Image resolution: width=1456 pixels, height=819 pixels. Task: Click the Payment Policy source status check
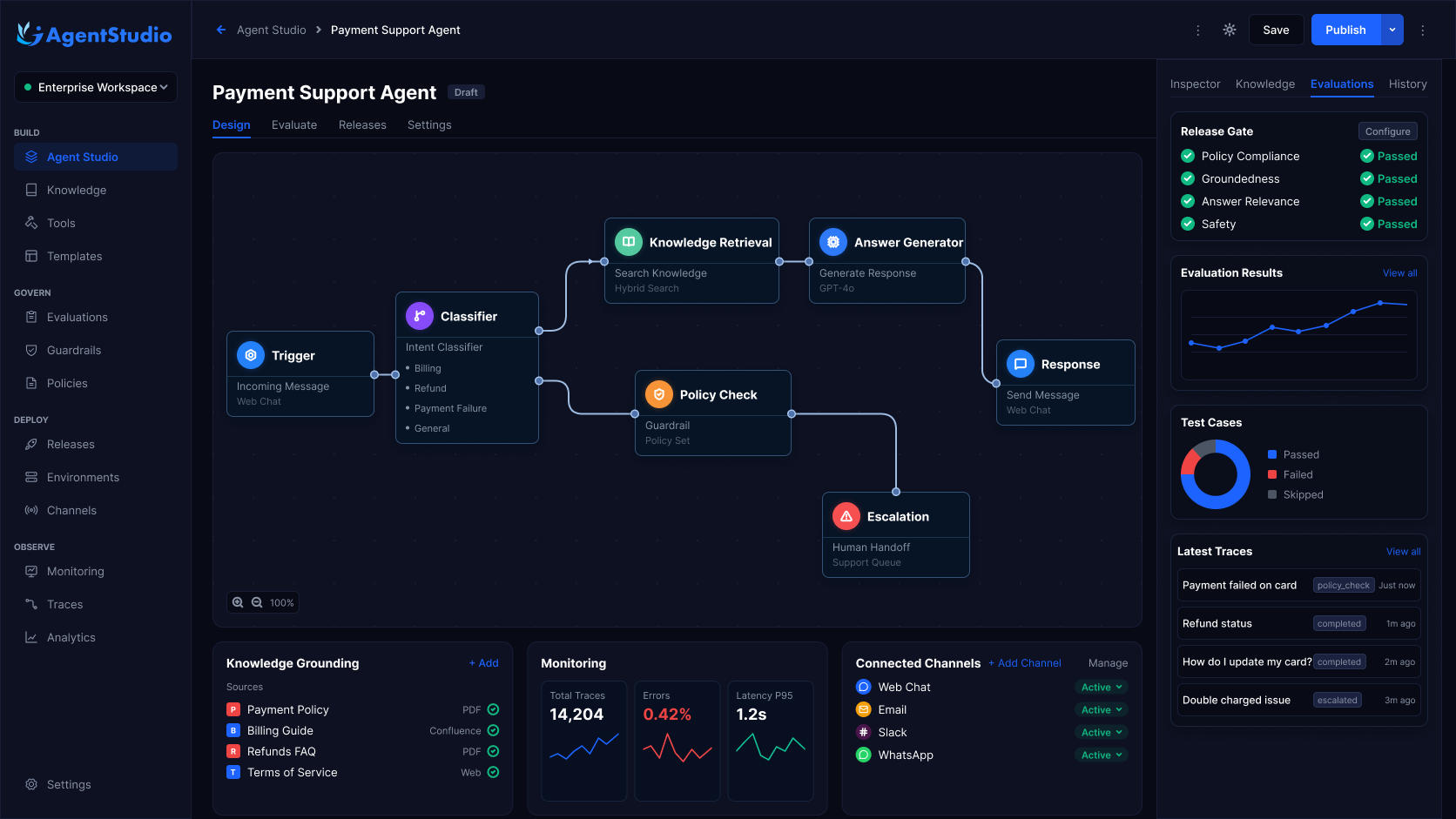pos(494,709)
